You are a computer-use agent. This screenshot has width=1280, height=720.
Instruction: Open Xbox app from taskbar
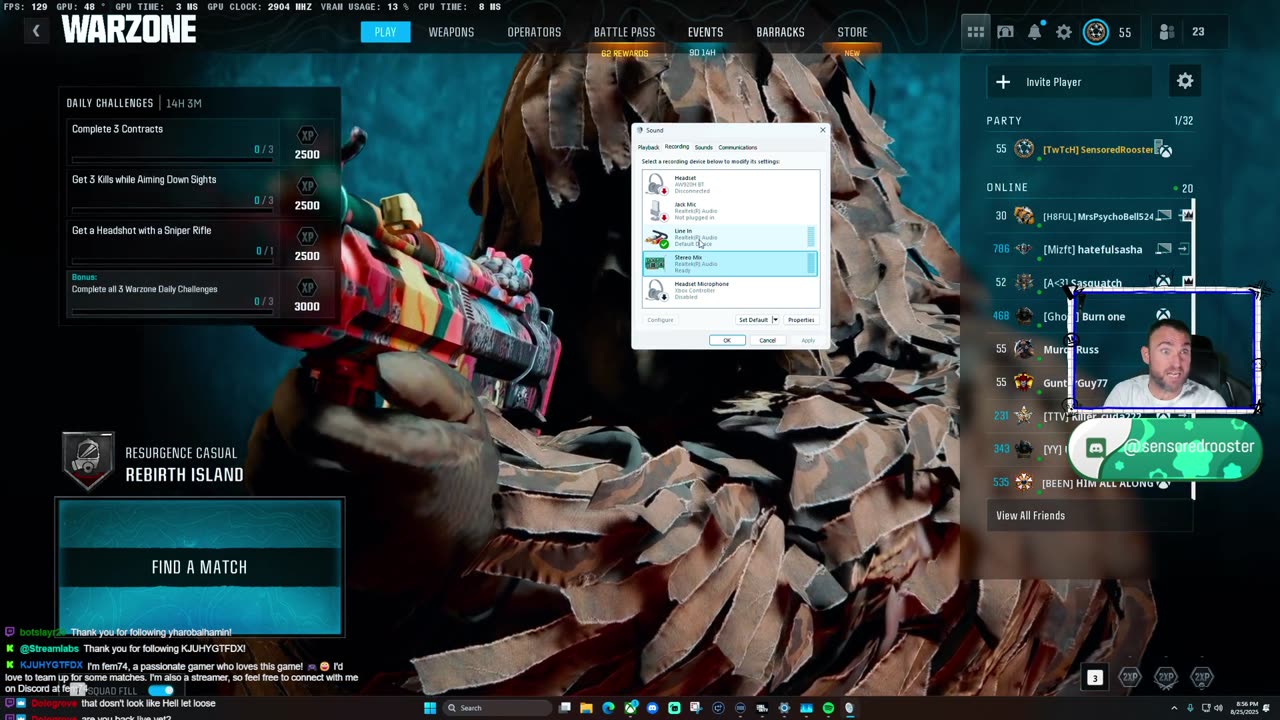point(630,708)
